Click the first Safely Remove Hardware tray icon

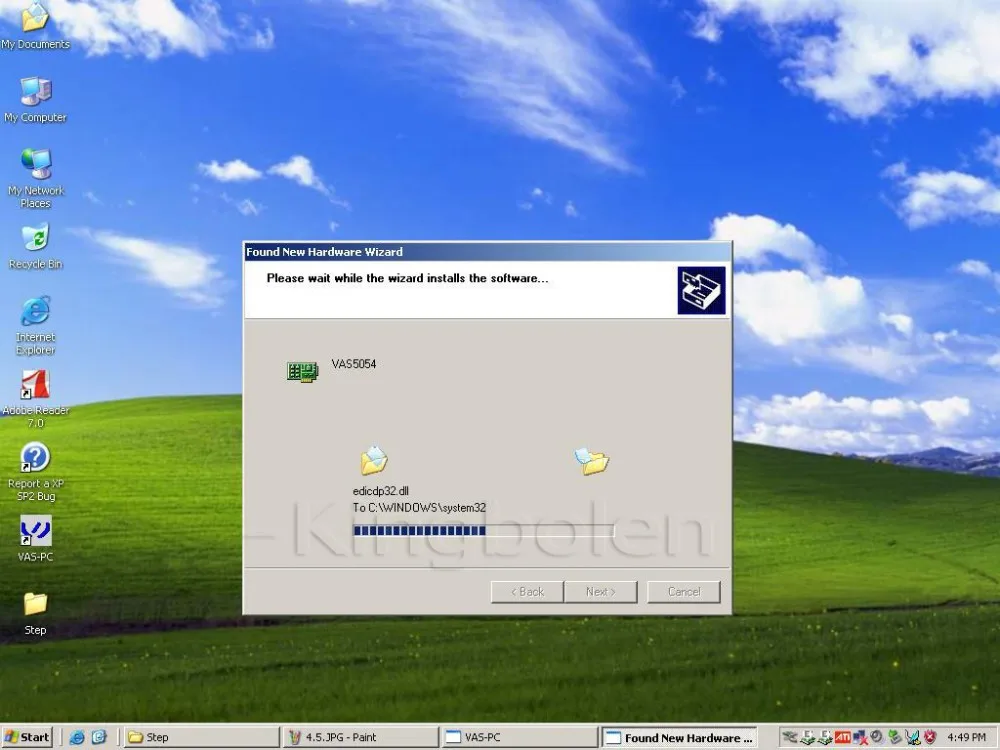click(808, 738)
